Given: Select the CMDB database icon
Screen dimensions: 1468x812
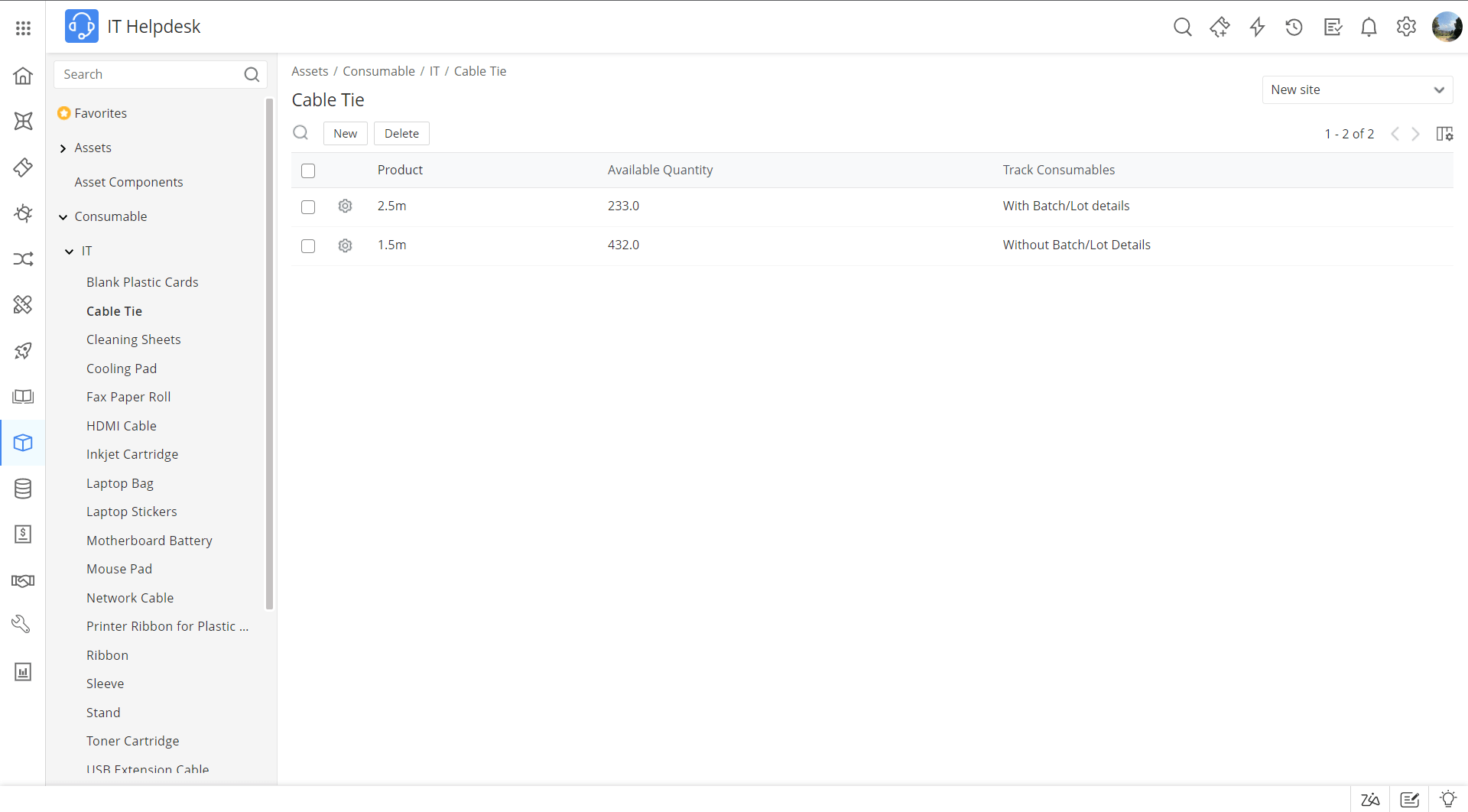Looking at the screenshot, I should point(23,489).
